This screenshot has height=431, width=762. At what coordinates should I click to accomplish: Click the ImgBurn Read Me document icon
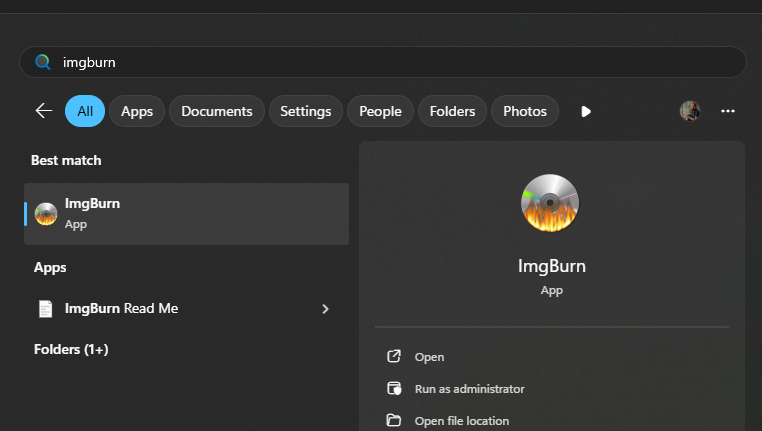(46, 309)
